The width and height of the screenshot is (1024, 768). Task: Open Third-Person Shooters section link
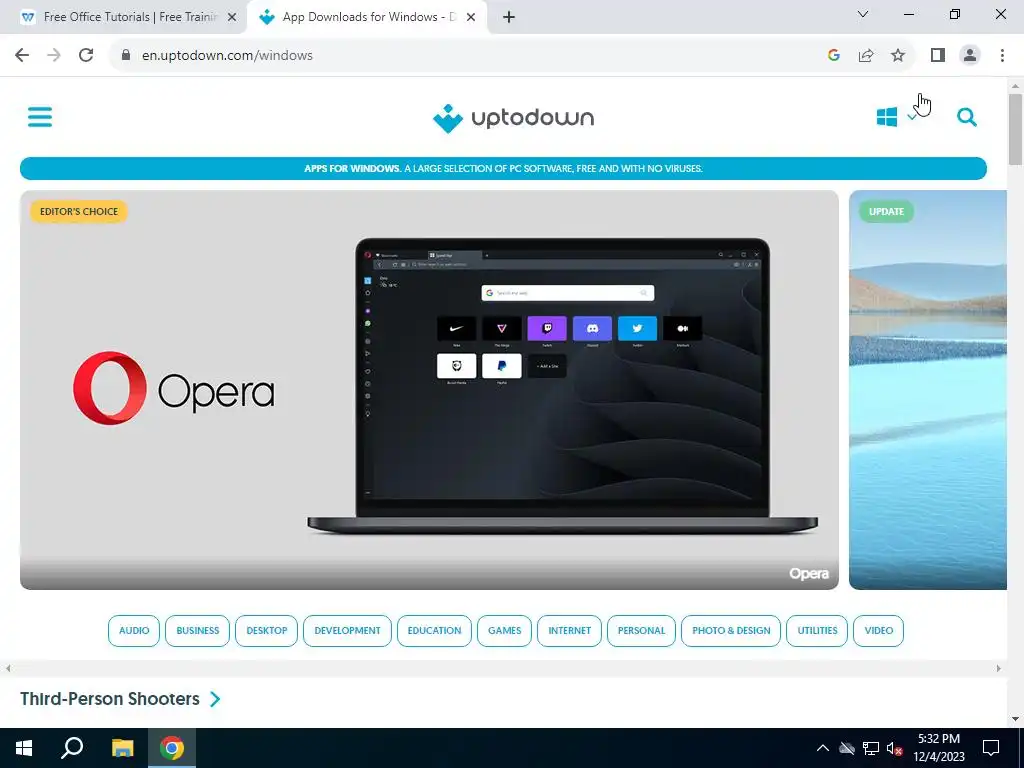110,699
